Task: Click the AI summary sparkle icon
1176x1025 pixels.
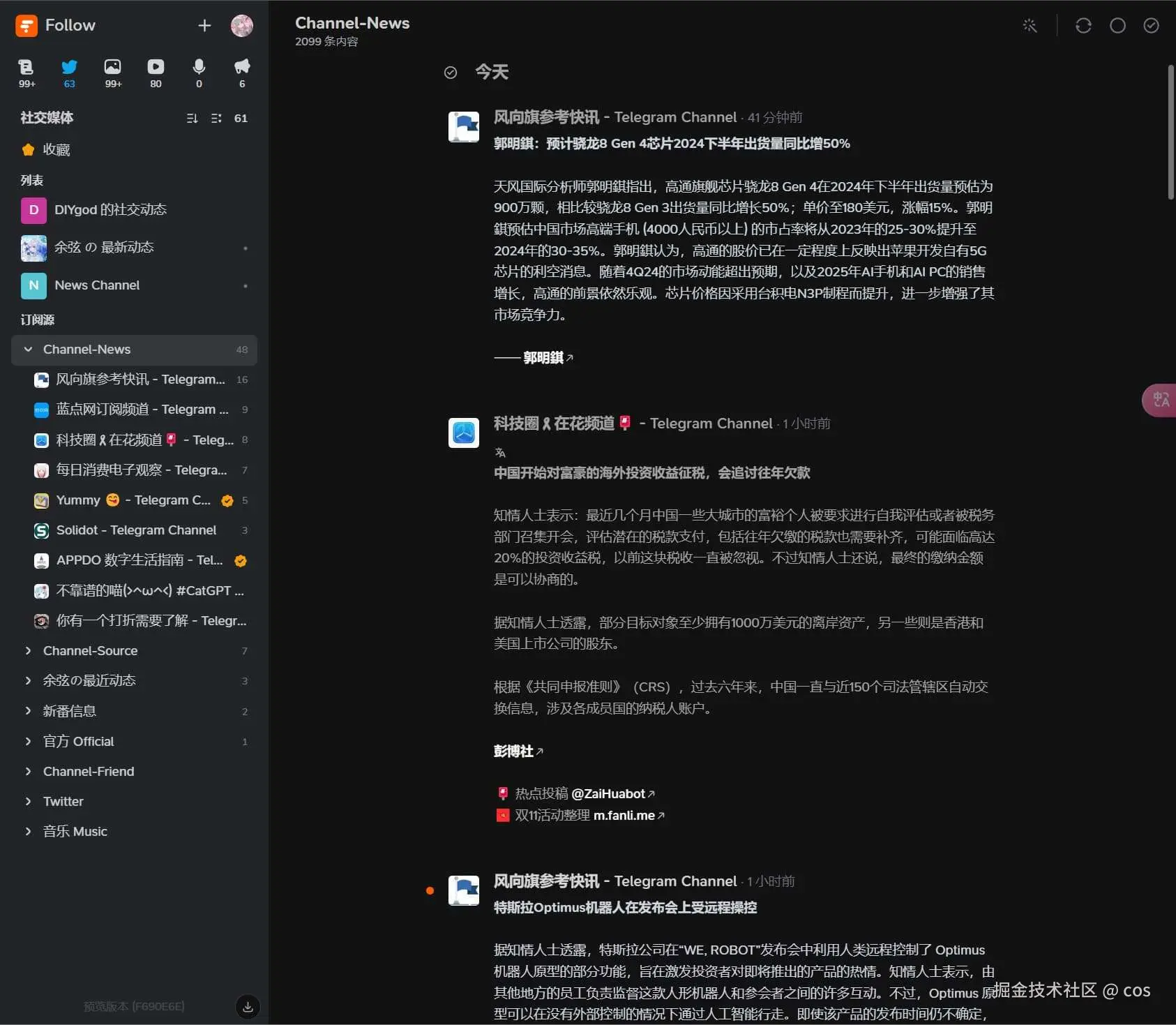Action: pyautogui.click(x=1030, y=26)
